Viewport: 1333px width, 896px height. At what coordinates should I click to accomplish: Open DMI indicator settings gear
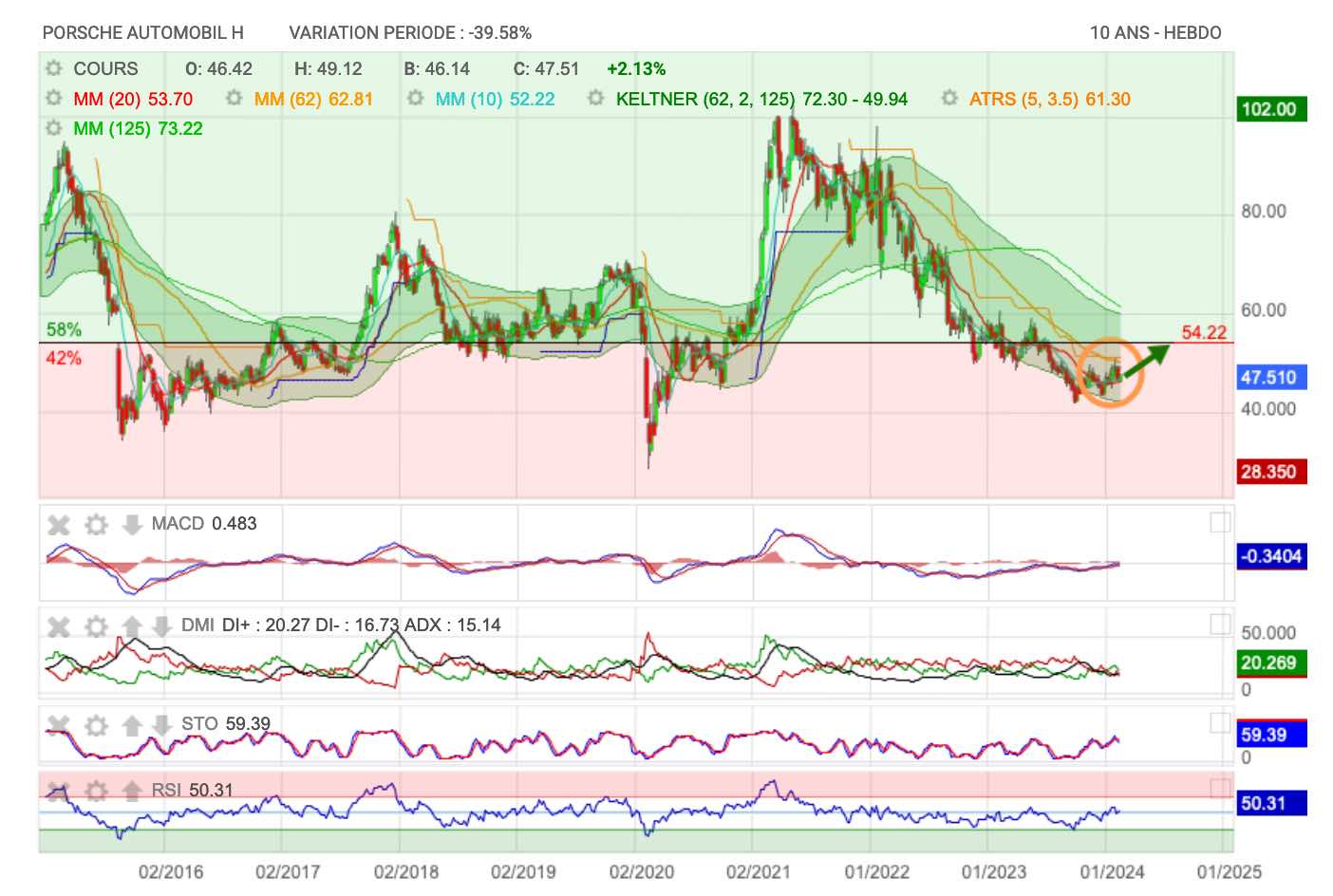[x=96, y=626]
